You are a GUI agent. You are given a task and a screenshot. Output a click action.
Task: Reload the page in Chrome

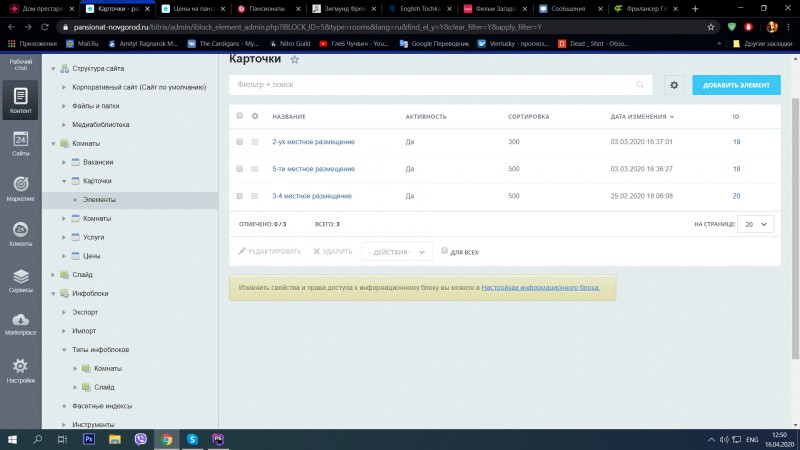45,27
